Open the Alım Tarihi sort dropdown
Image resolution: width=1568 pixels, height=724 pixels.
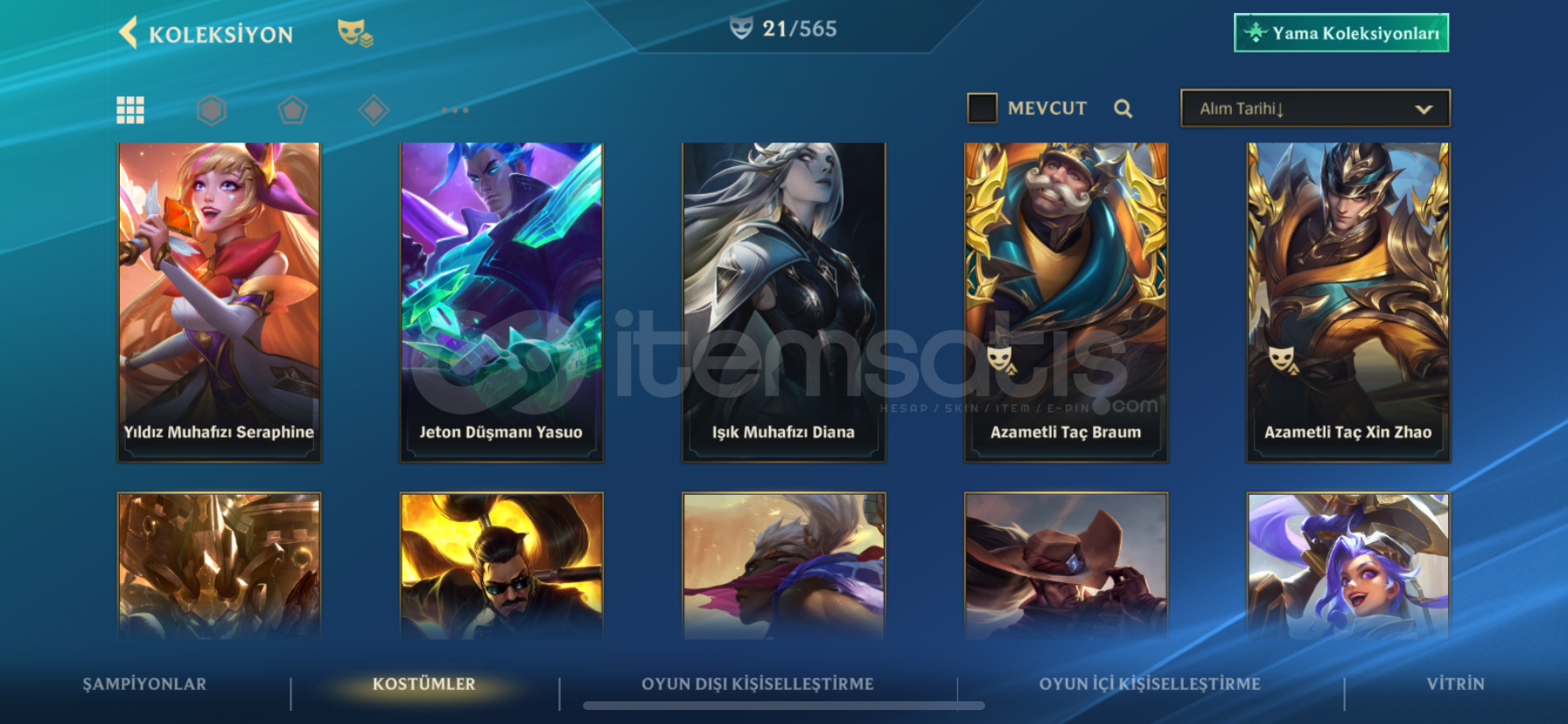[x=1315, y=108]
